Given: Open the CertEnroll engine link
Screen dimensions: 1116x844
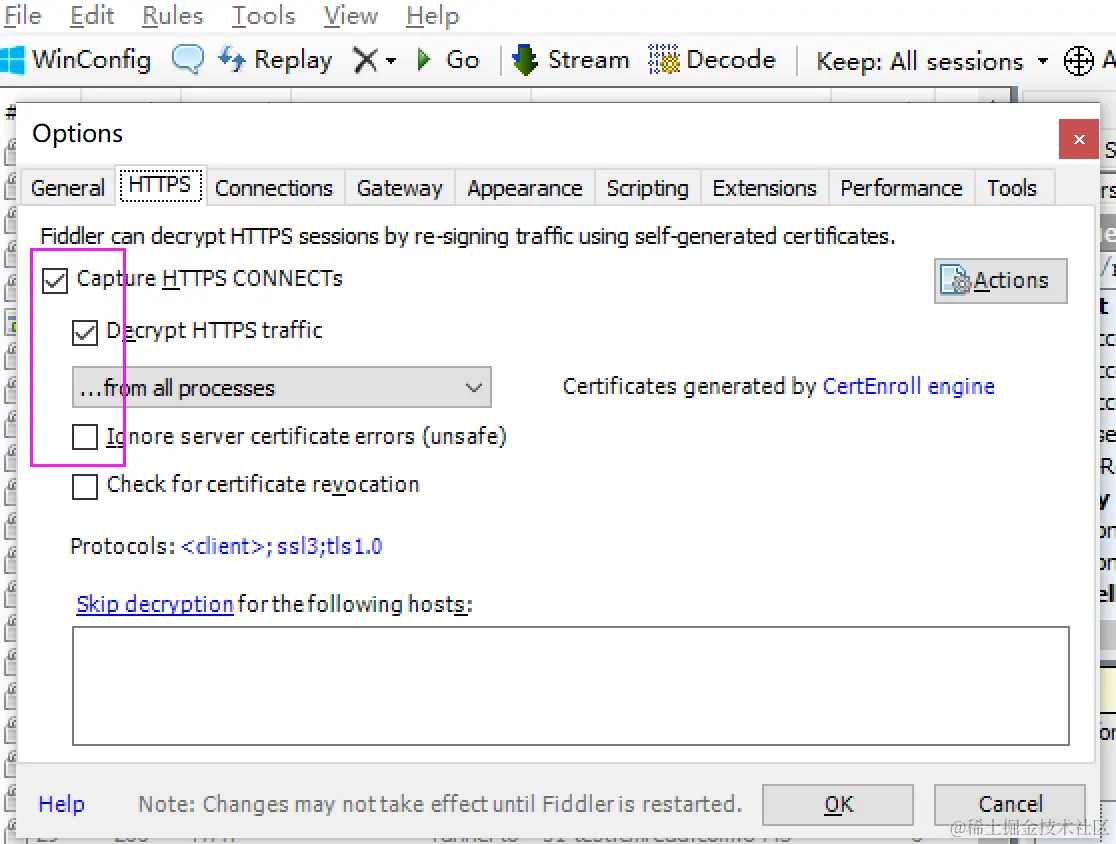Looking at the screenshot, I should pos(908,386).
